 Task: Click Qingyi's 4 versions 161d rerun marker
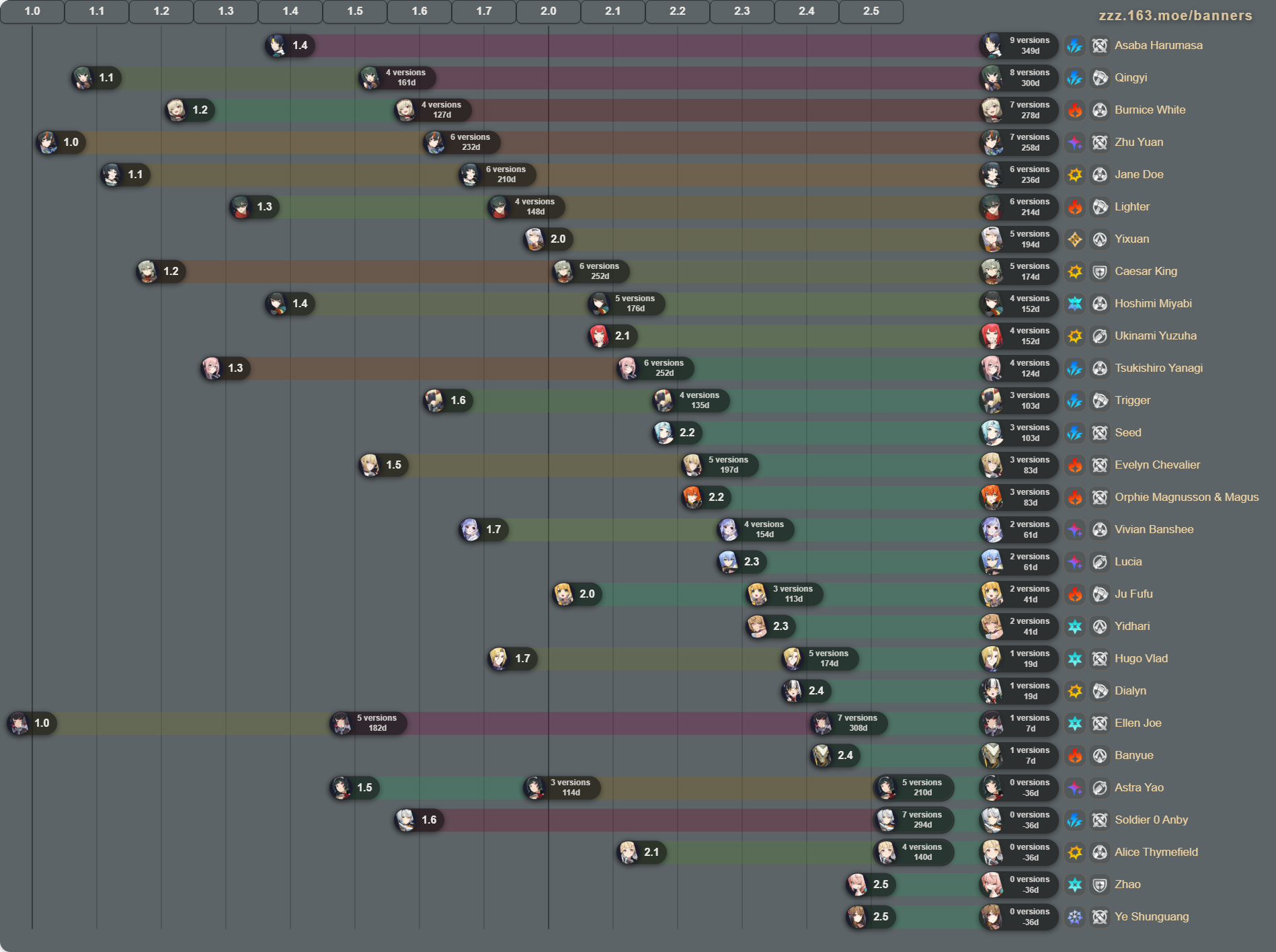(397, 78)
